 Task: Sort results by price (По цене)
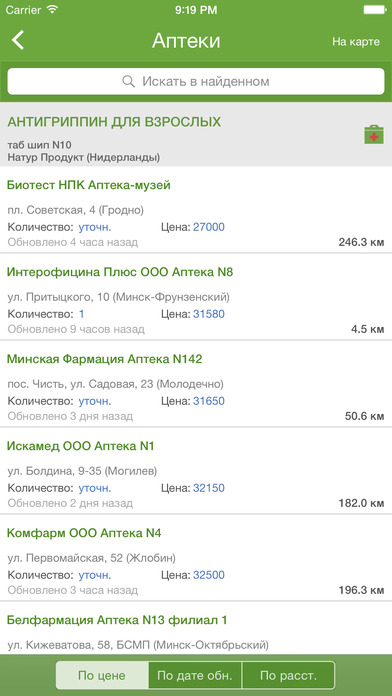102,676
